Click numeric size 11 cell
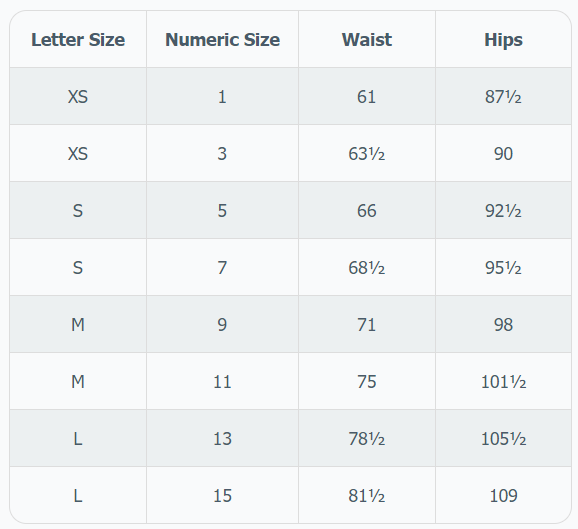Image resolution: width=578 pixels, height=529 pixels. tap(222, 381)
